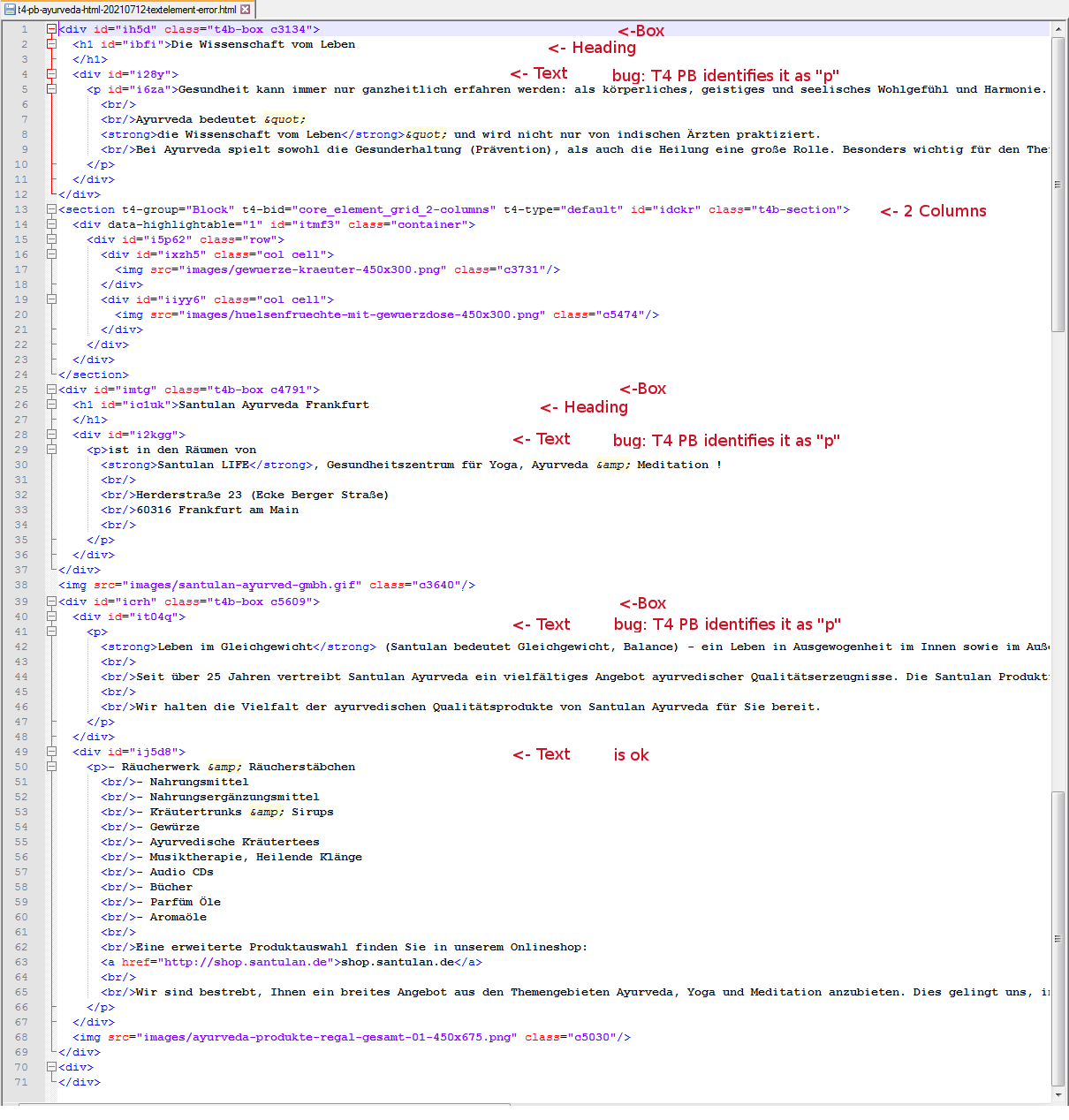Collapse the div id="i5p62" row block
This screenshot has width=1069, height=1120.
[x=51, y=239]
